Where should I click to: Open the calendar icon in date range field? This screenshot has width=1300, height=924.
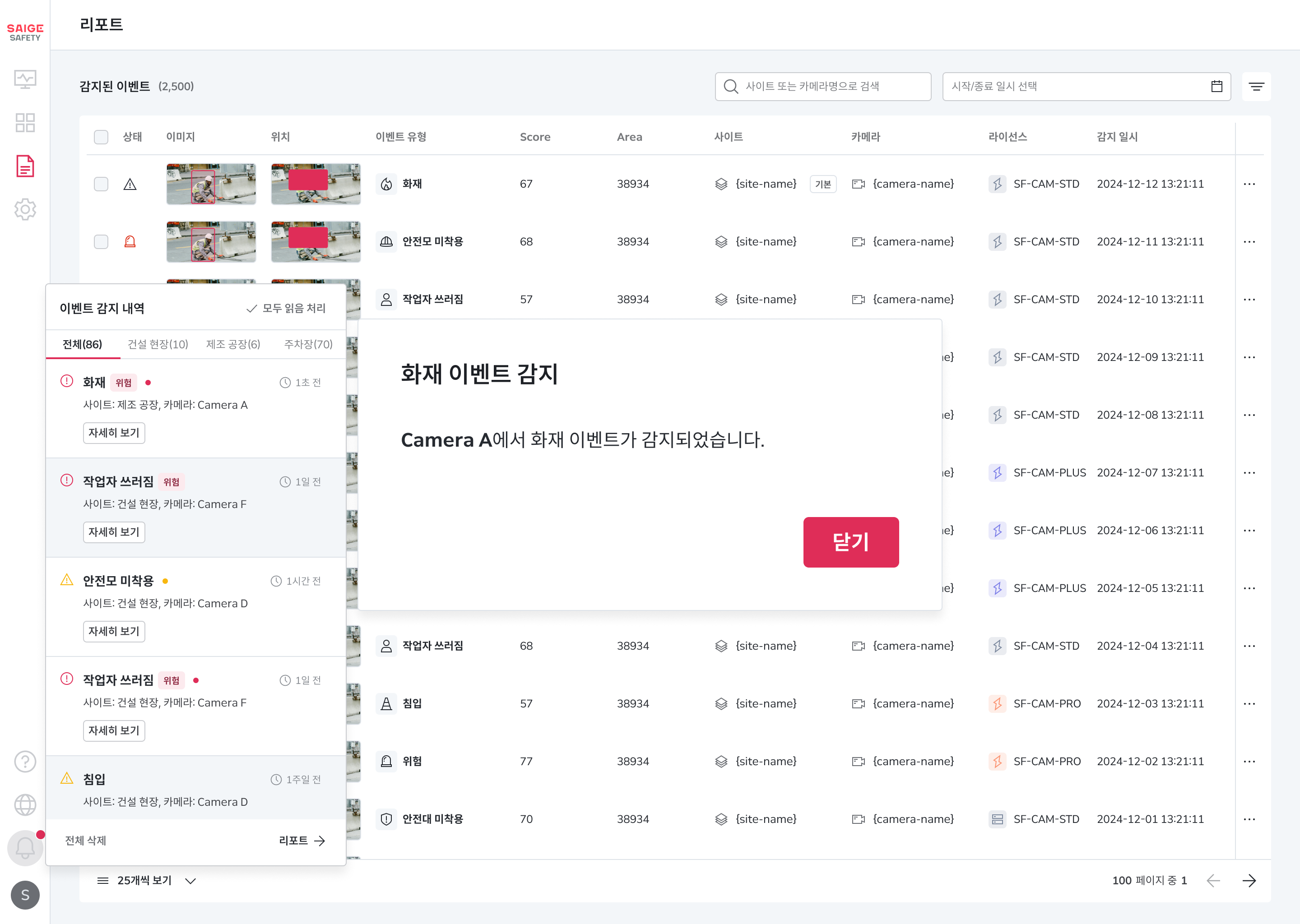pyautogui.click(x=1217, y=87)
